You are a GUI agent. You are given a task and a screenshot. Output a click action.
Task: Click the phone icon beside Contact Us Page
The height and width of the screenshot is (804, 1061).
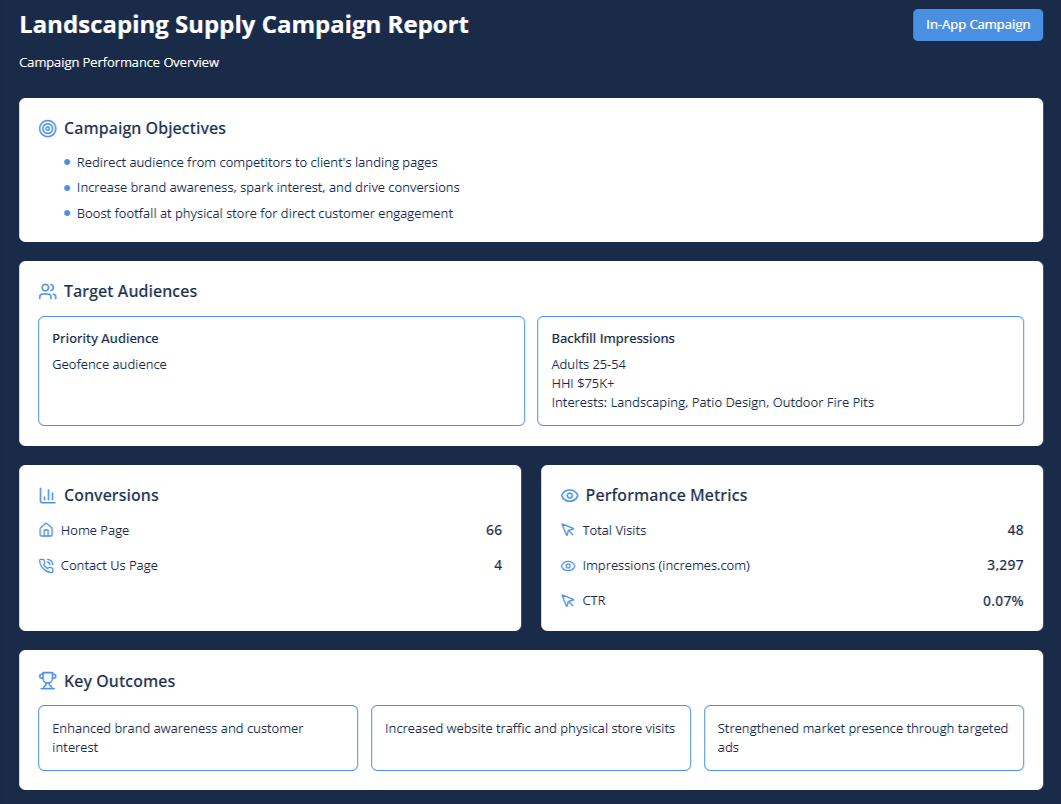pyautogui.click(x=46, y=566)
